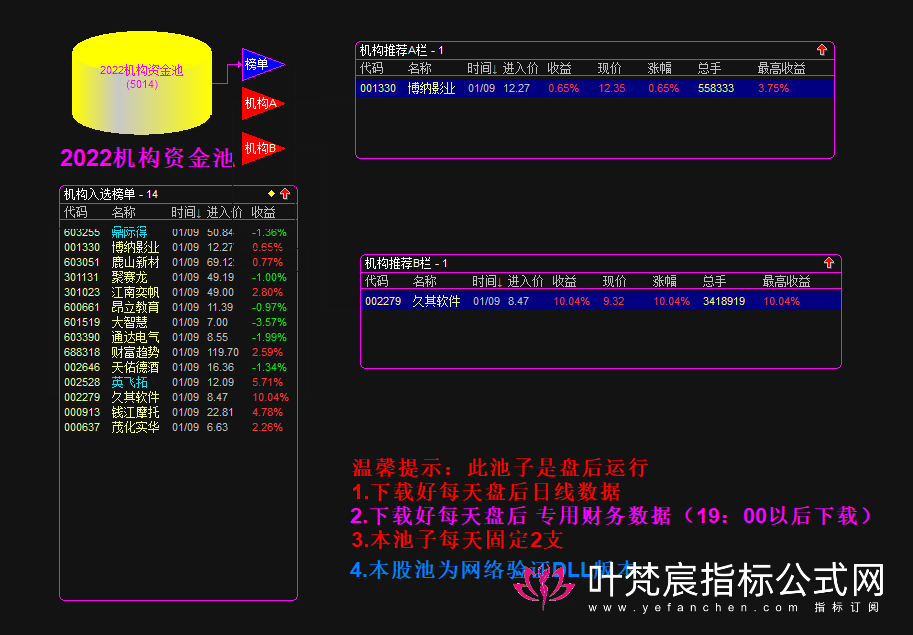
Task: Click red arrow icon in 机构入选榜单 panel
Action: click(285, 194)
